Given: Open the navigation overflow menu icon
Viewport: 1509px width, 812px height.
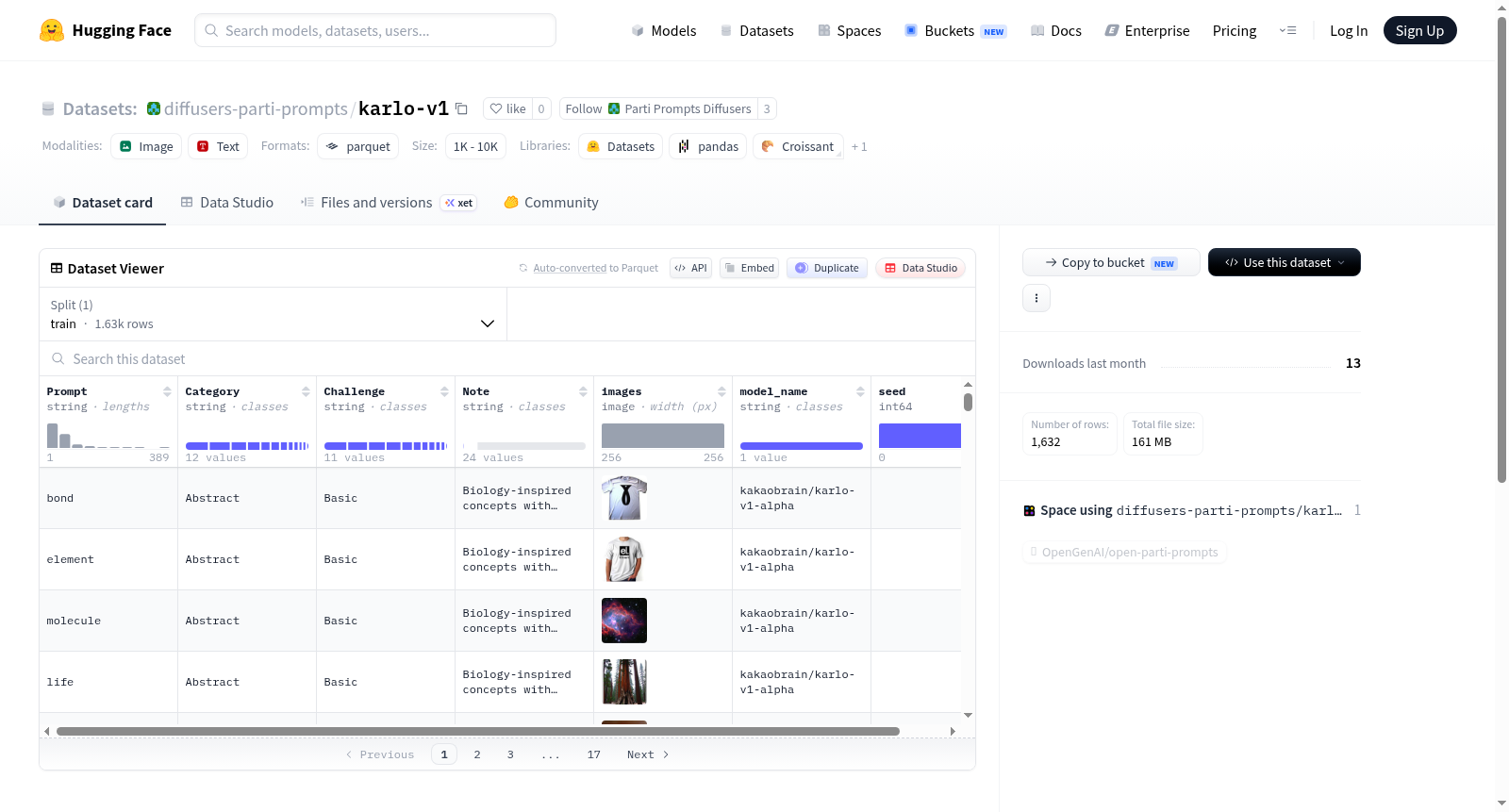Looking at the screenshot, I should [x=1287, y=30].
